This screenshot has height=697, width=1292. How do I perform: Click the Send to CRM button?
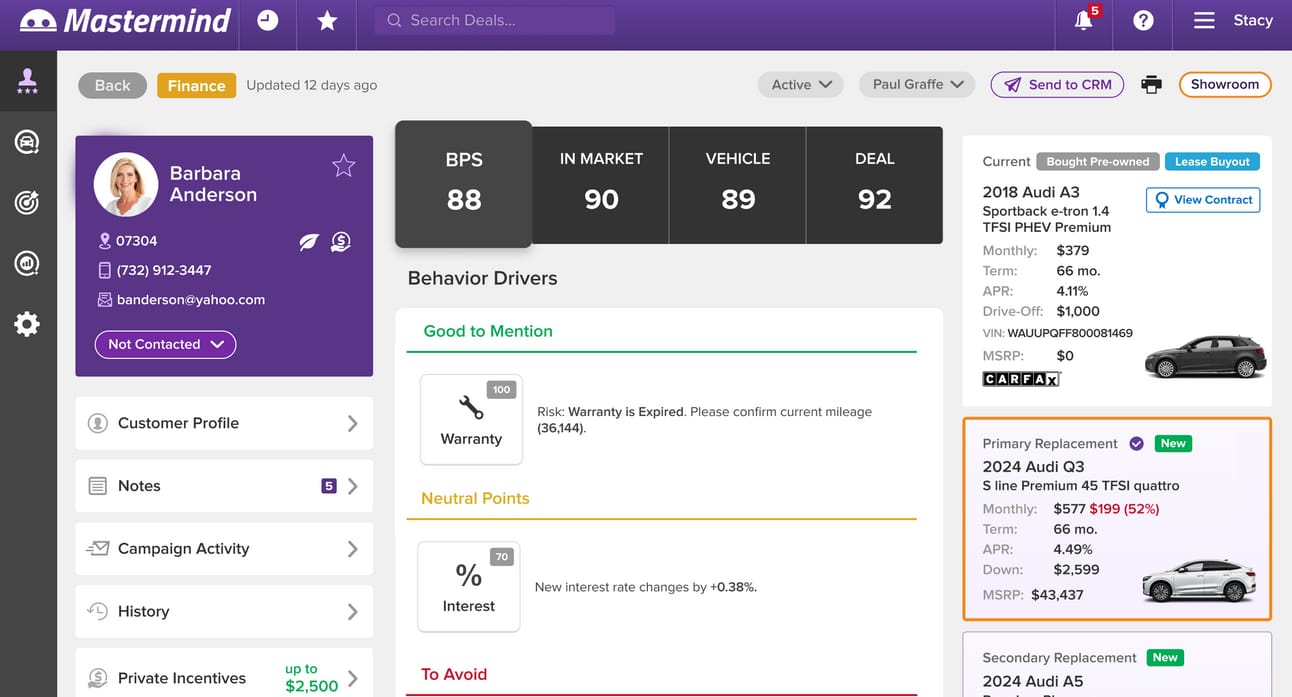(1057, 85)
